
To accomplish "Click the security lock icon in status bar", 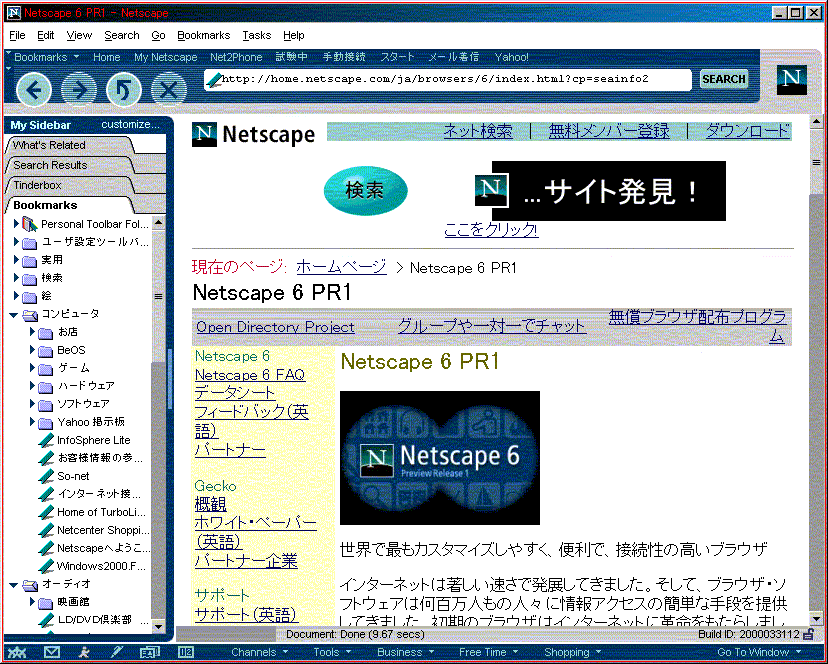I will [808, 634].
